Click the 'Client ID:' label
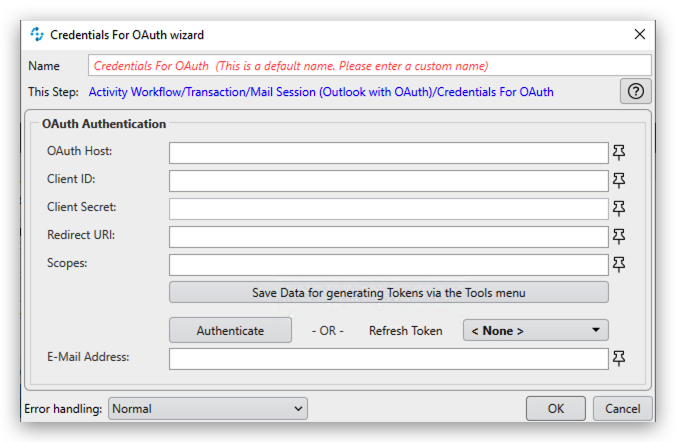676x442 pixels. [71, 179]
